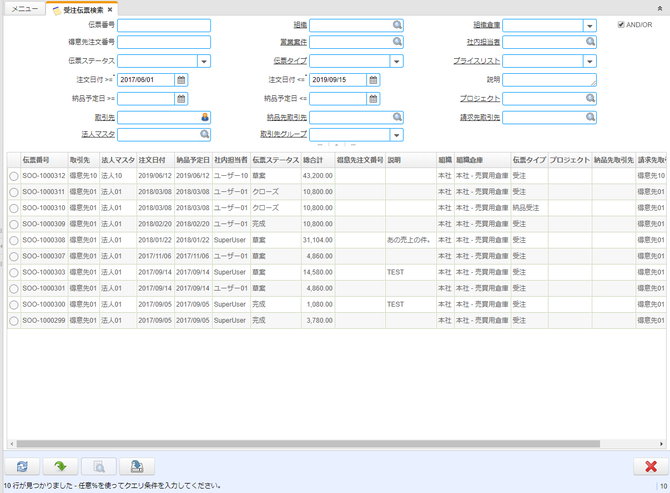Click the green arrow icon in bottom toolbar

point(61,467)
